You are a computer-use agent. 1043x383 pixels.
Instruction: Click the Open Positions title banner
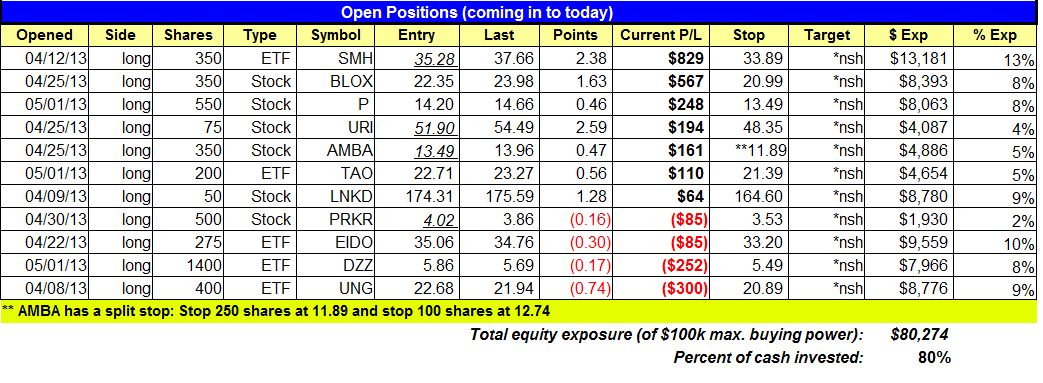pyautogui.click(x=476, y=12)
